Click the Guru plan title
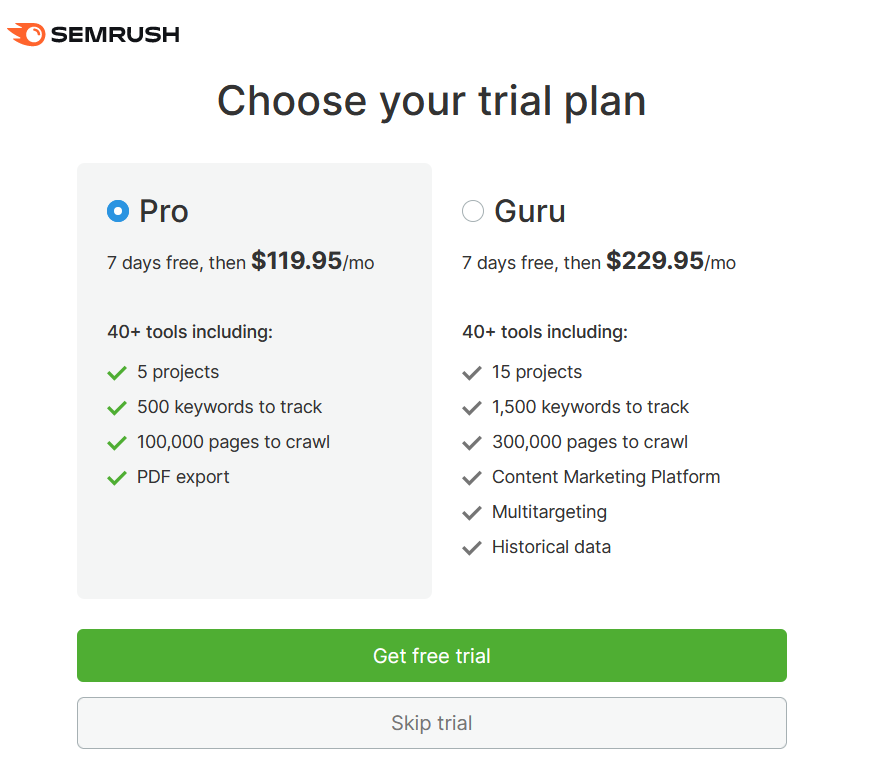Screen dimensions: 880x773 (x=530, y=211)
